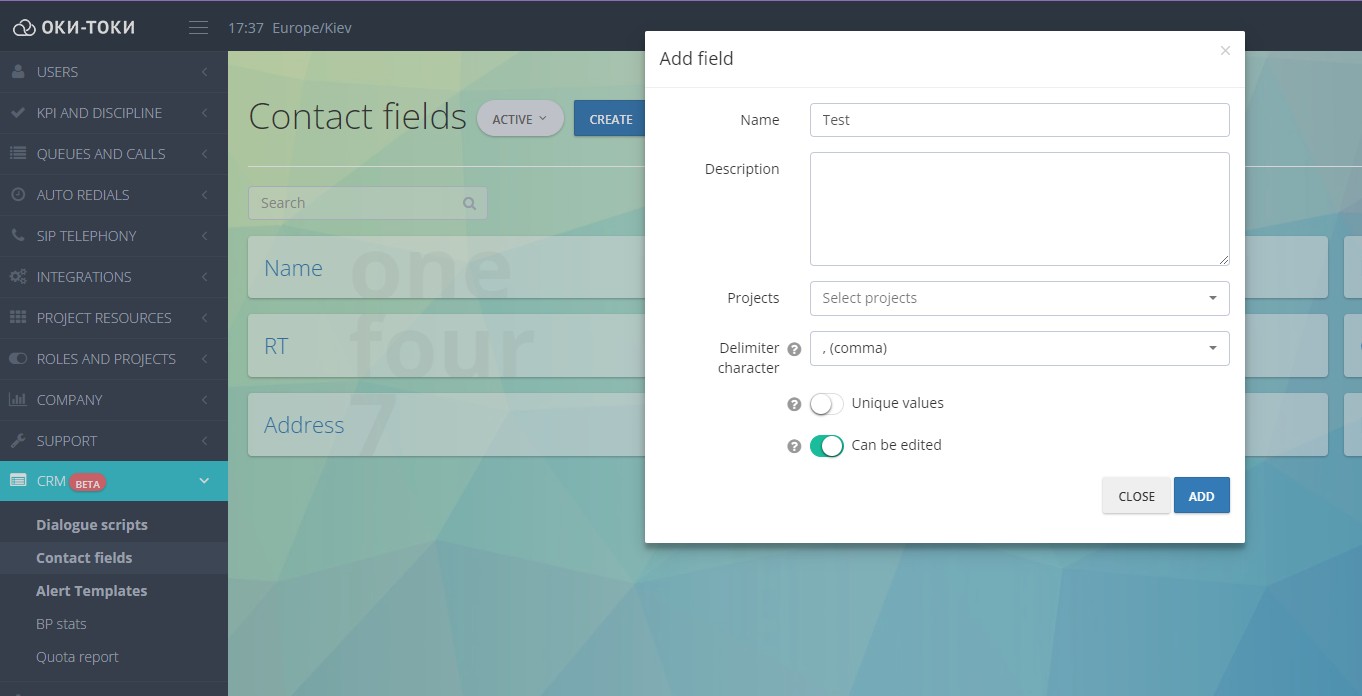Click the Search input field
Viewport: 1362px width, 696px height.
coord(367,203)
